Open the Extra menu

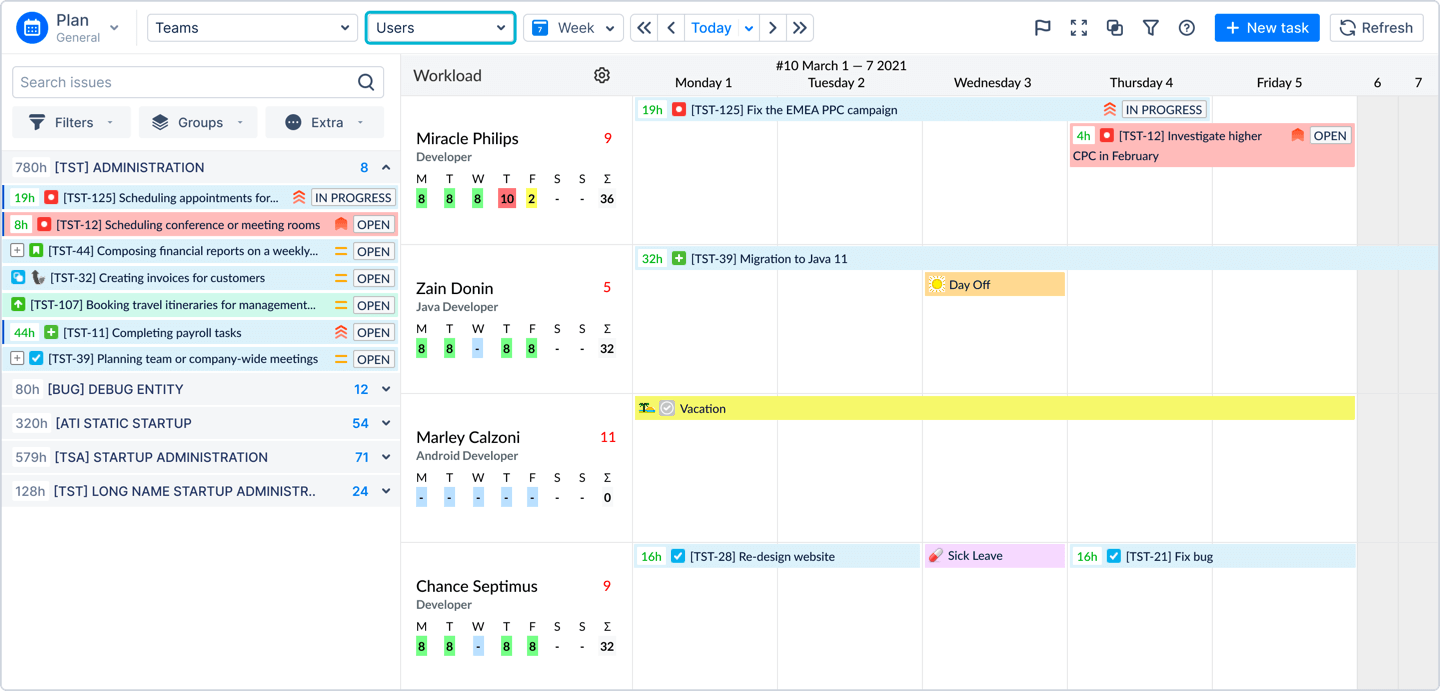[324, 122]
